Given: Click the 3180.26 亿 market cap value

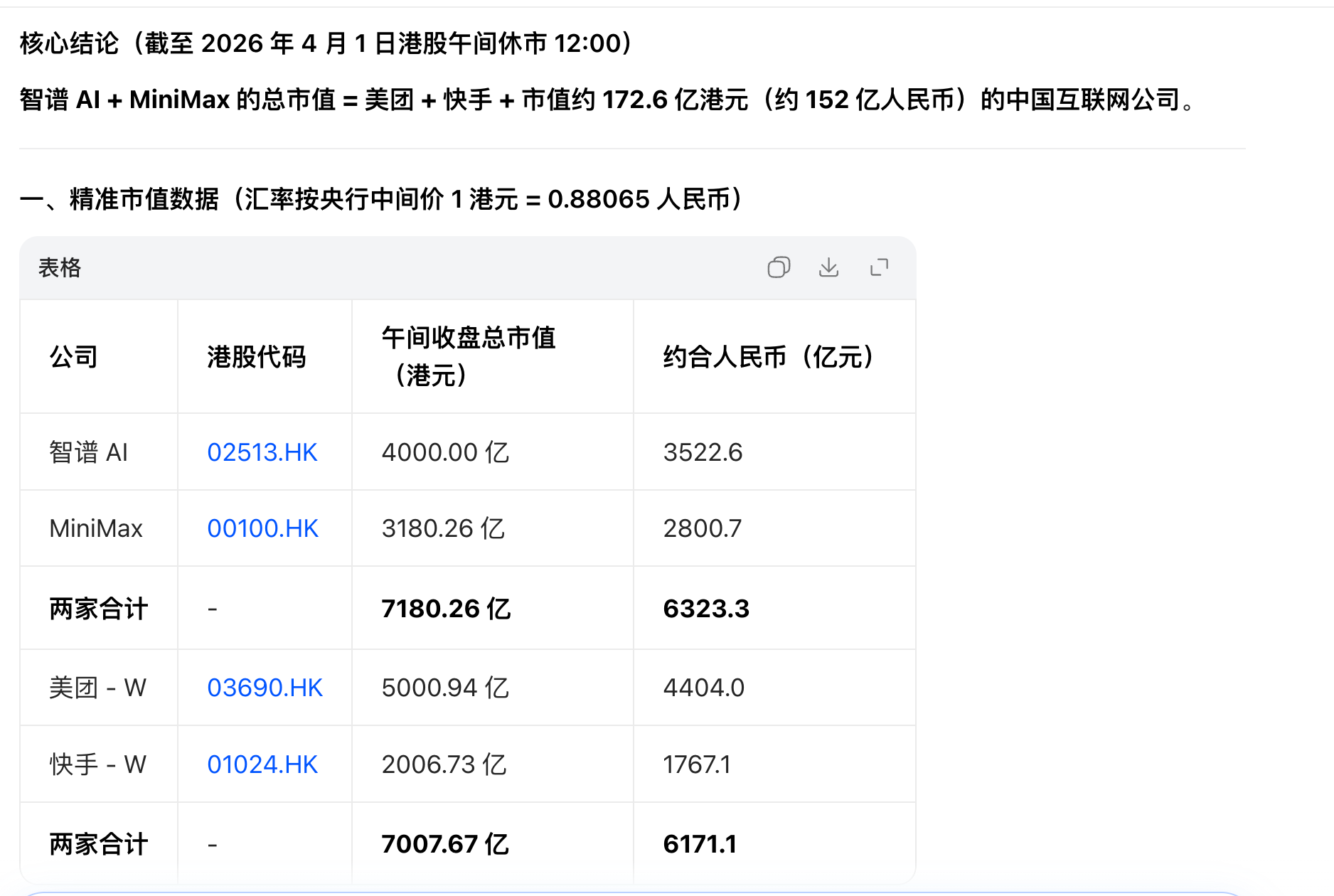Looking at the screenshot, I should tap(443, 528).
